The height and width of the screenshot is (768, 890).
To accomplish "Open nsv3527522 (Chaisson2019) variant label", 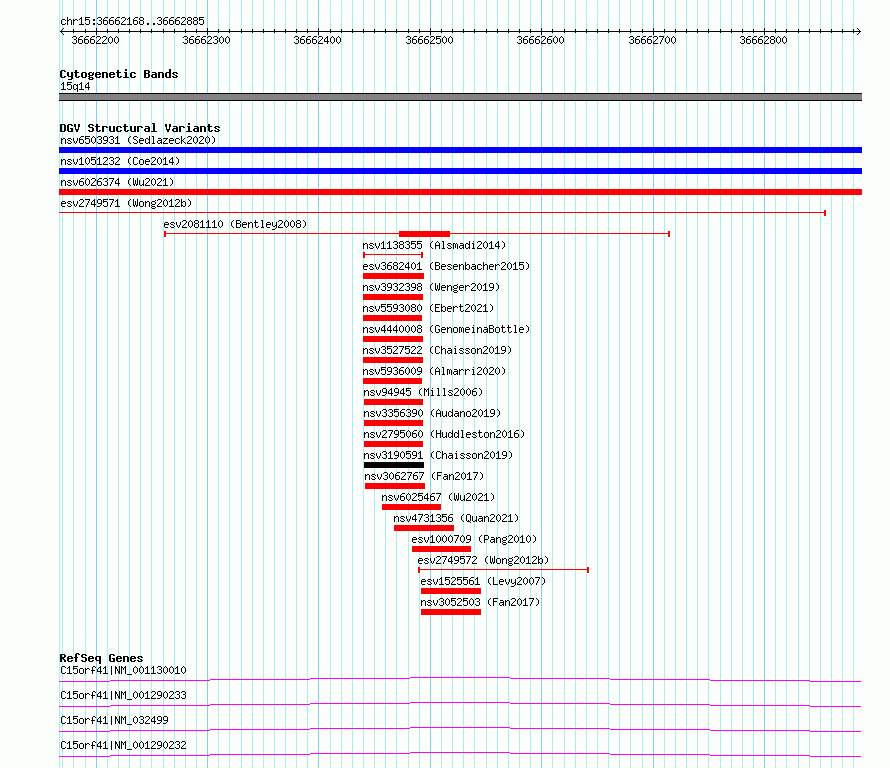I will click(x=437, y=350).
